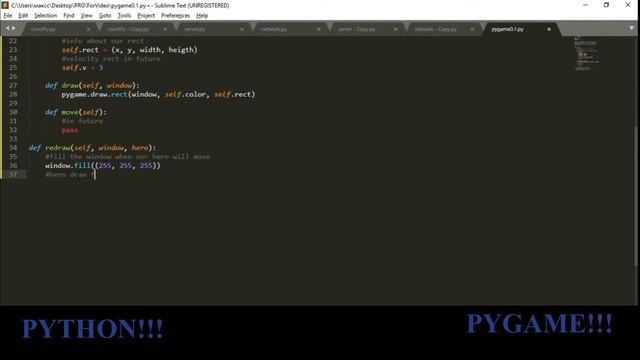Click the '#fill the window' comment on line 35

coord(127,157)
